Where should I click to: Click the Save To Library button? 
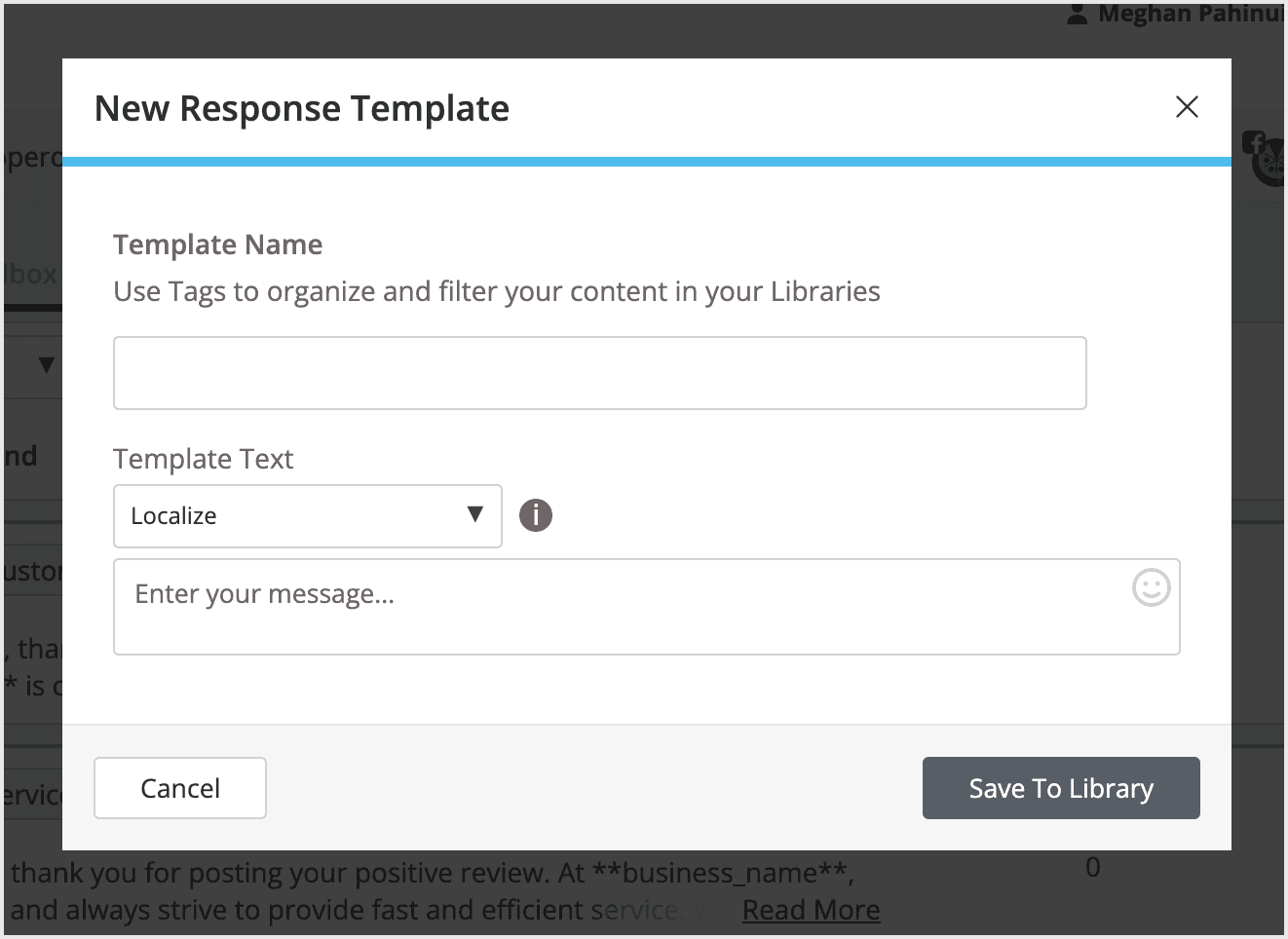click(x=1060, y=787)
